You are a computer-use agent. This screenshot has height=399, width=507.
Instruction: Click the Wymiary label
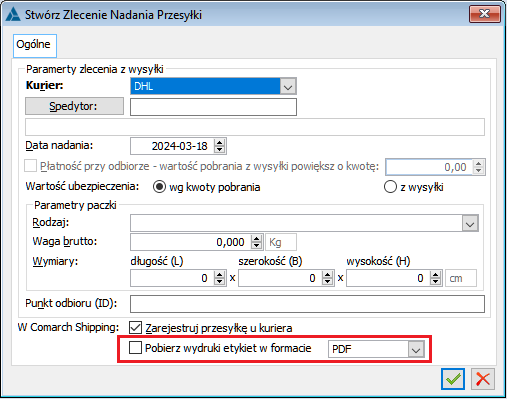click(55, 261)
